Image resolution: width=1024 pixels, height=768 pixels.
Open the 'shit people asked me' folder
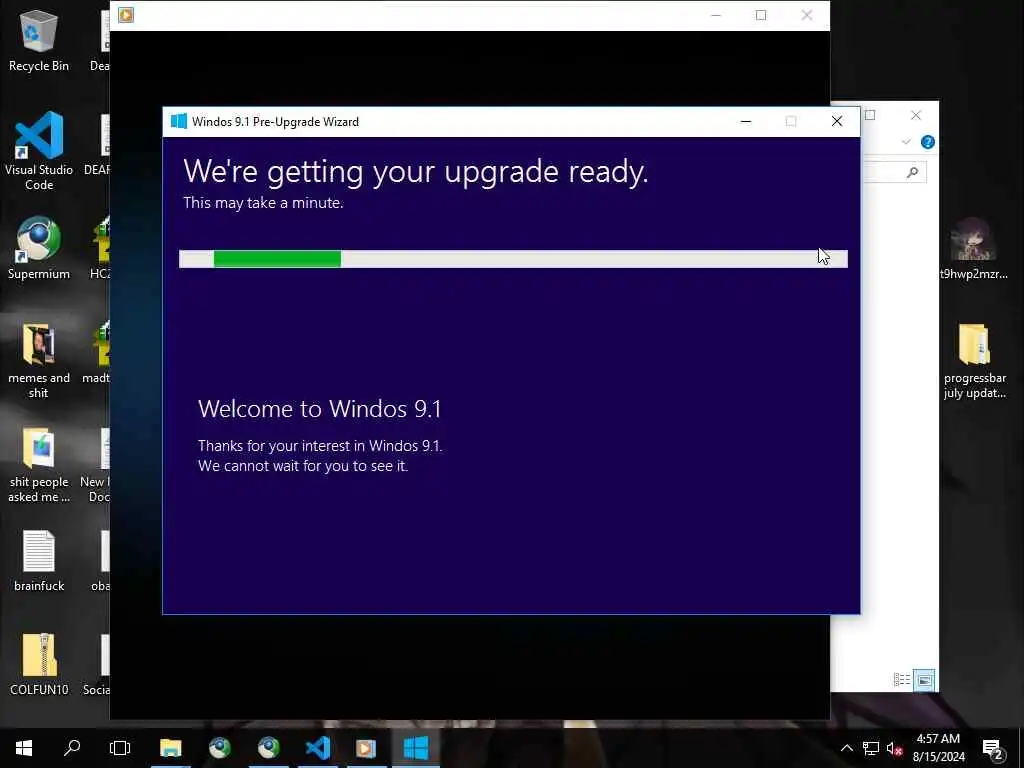click(39, 465)
